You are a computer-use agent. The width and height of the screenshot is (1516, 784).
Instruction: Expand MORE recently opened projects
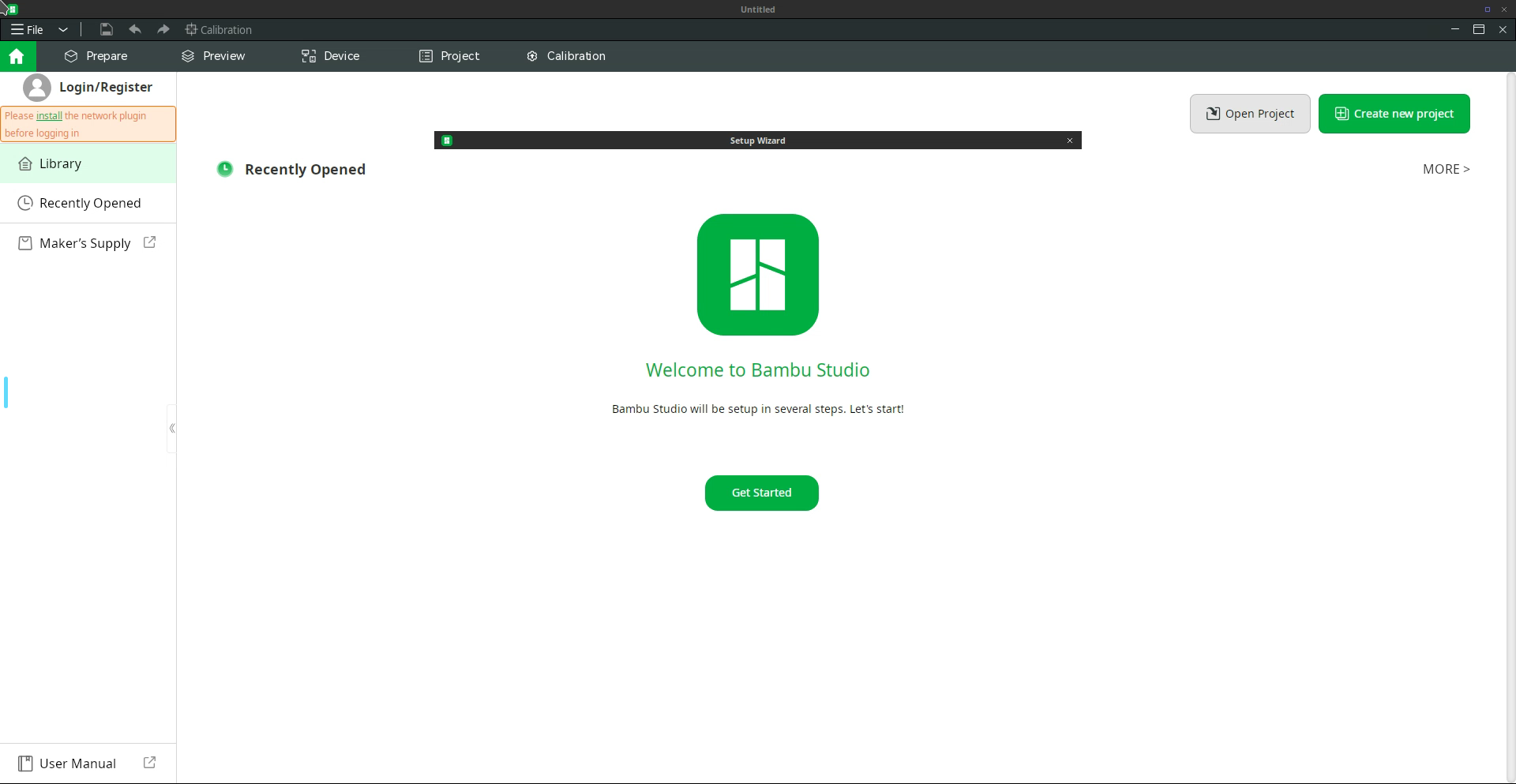(x=1445, y=169)
